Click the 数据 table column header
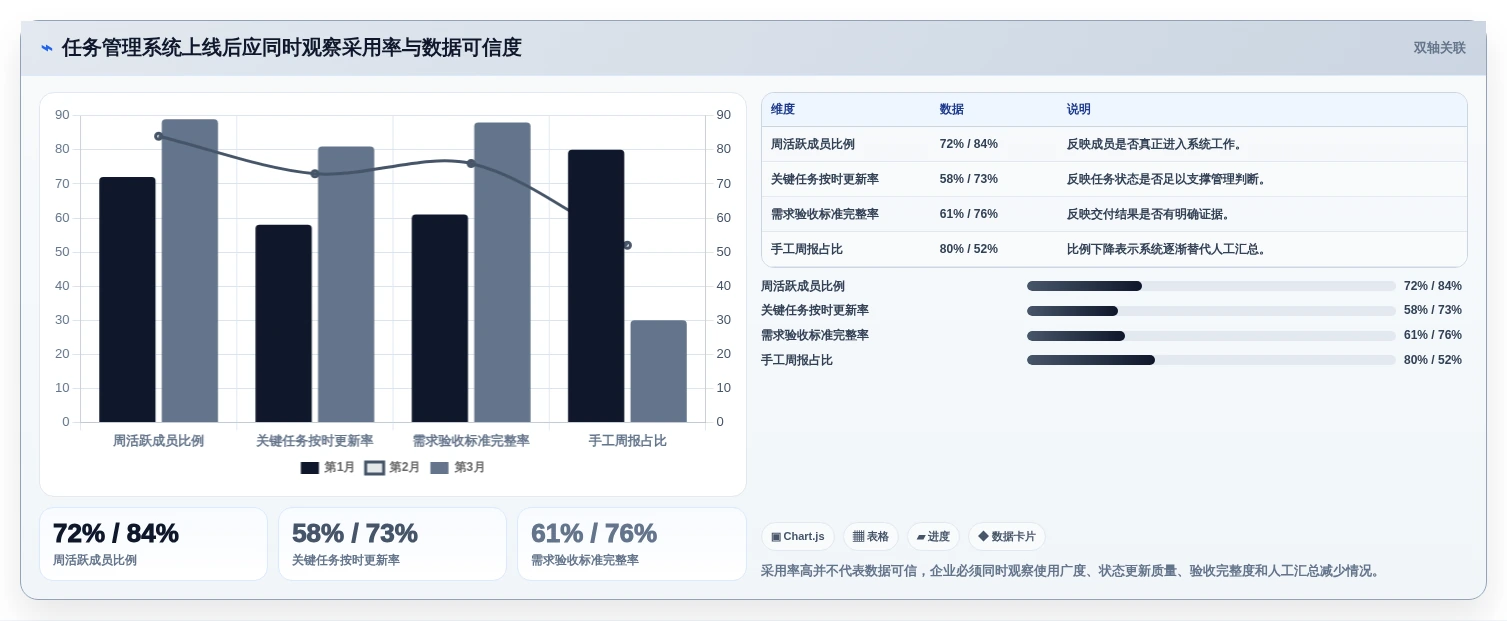 (x=952, y=109)
